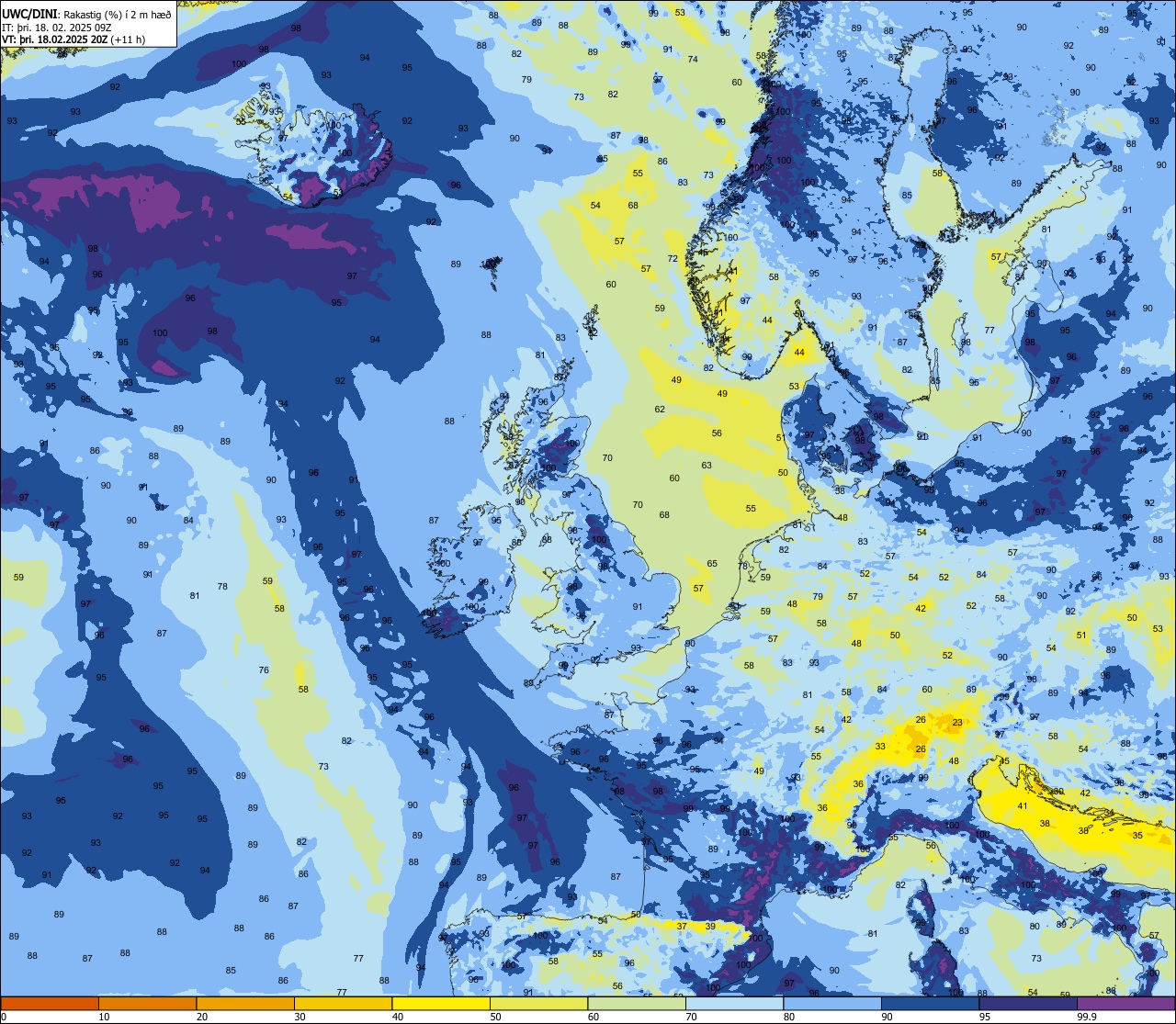The image size is (1176, 1024).
Task: Click the 20–30% amber legend swatch
Action: 245,1003
